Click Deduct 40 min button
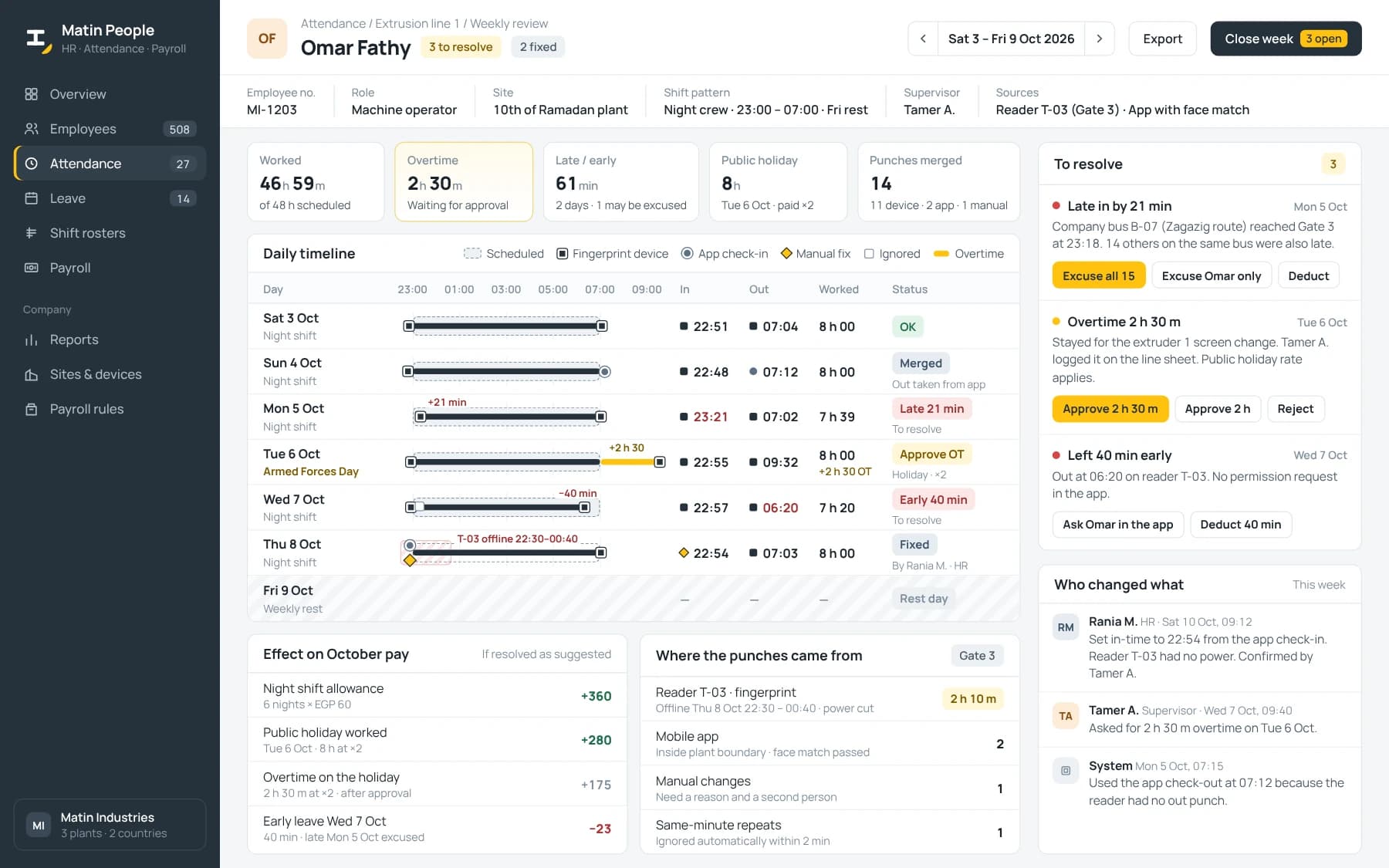The width and height of the screenshot is (1389, 868). [x=1240, y=525]
